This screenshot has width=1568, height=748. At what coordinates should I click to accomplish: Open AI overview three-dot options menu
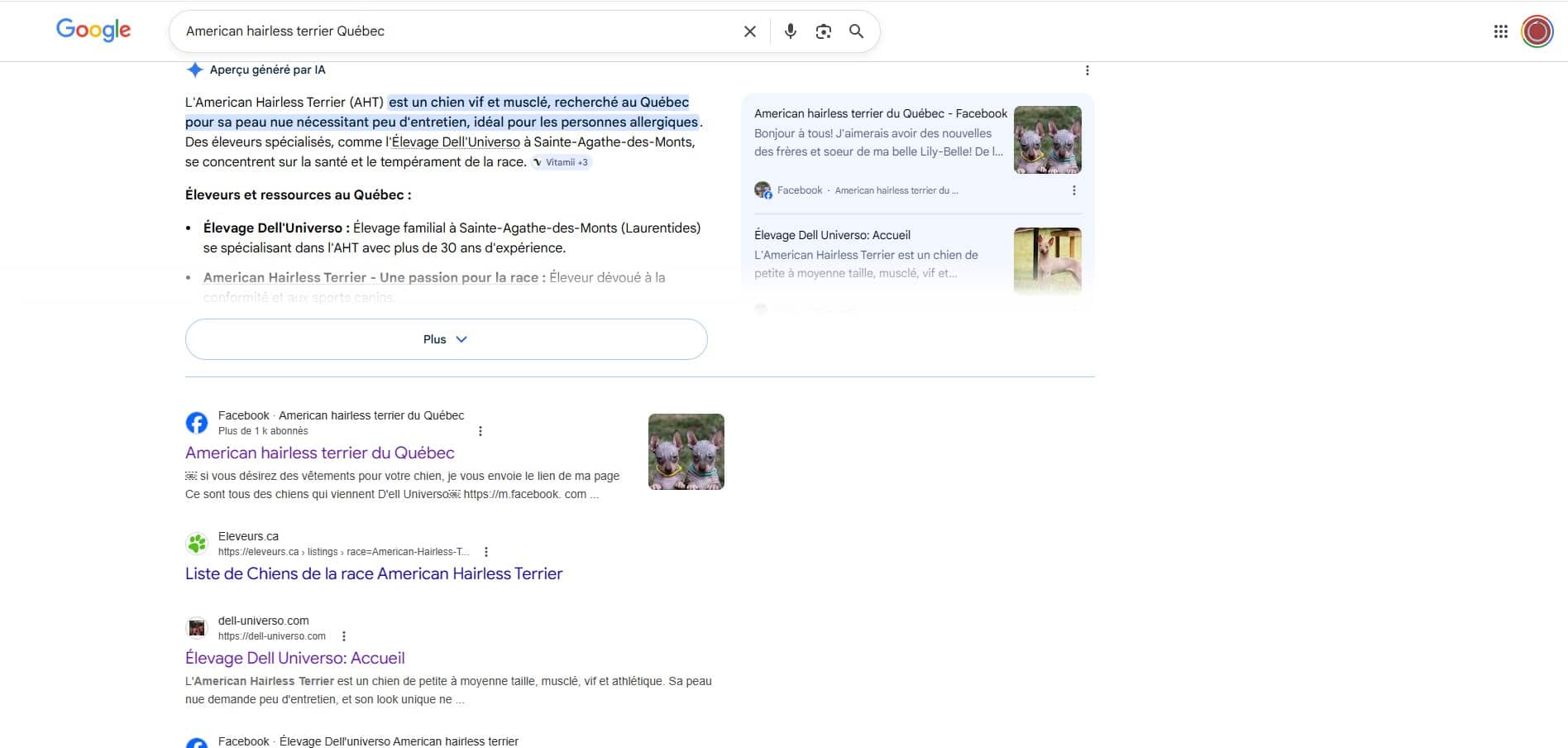(x=1087, y=70)
